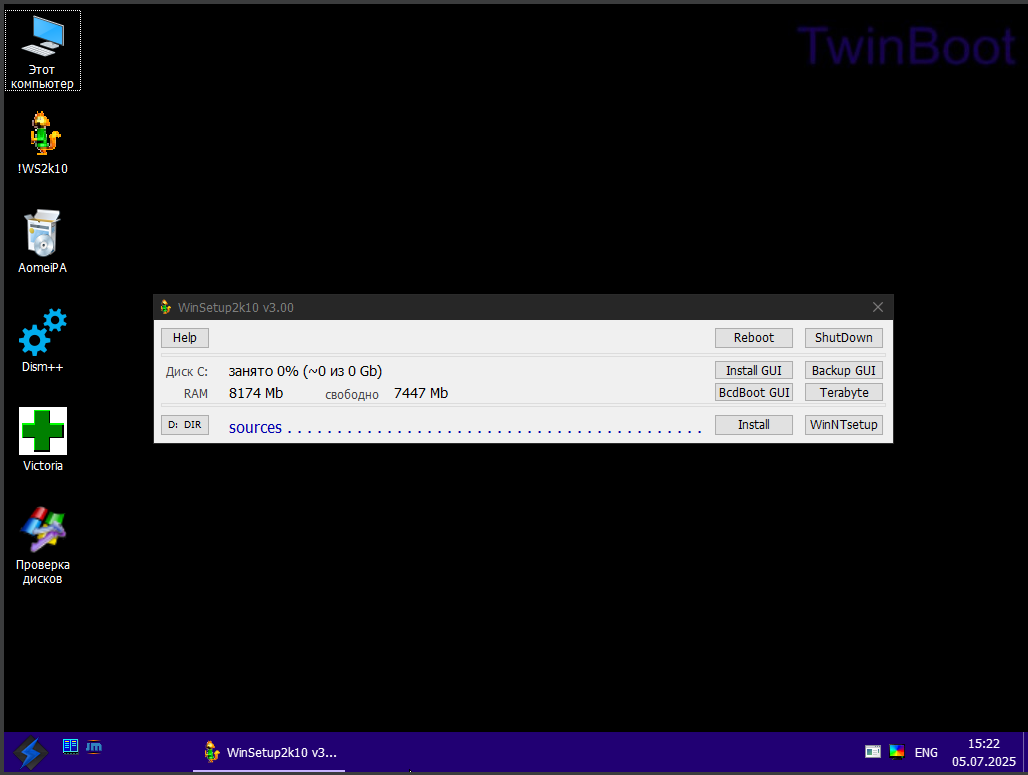Click the blue file manager taskbar icon
Image resolution: width=1028 pixels, height=775 pixels.
click(x=71, y=746)
